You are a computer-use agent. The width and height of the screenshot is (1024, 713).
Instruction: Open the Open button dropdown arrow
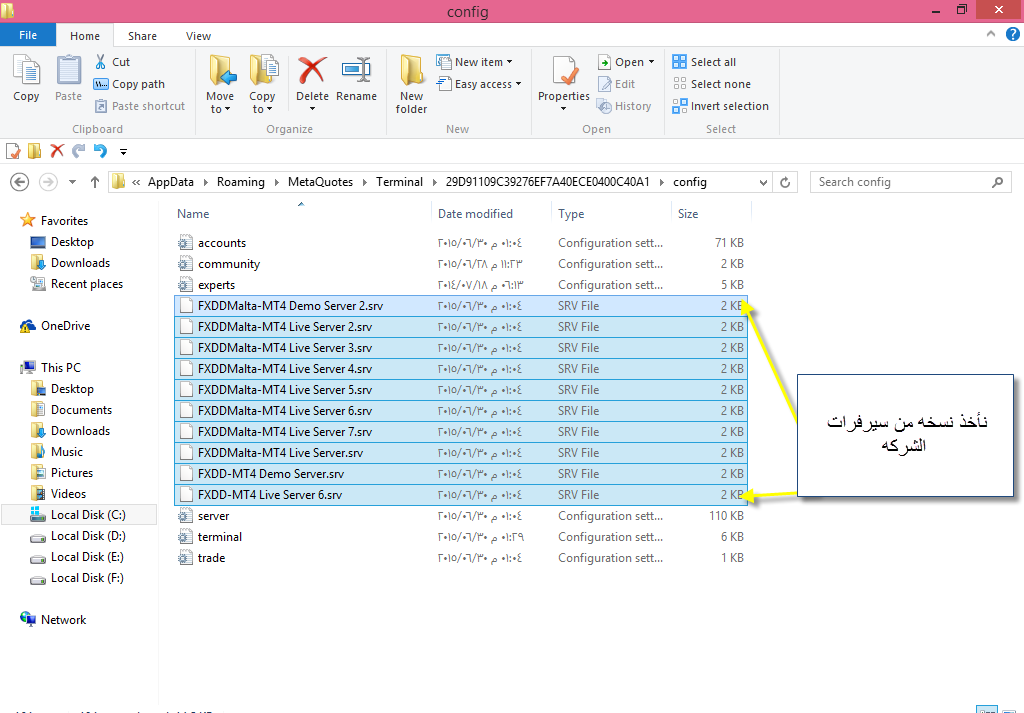(651, 62)
